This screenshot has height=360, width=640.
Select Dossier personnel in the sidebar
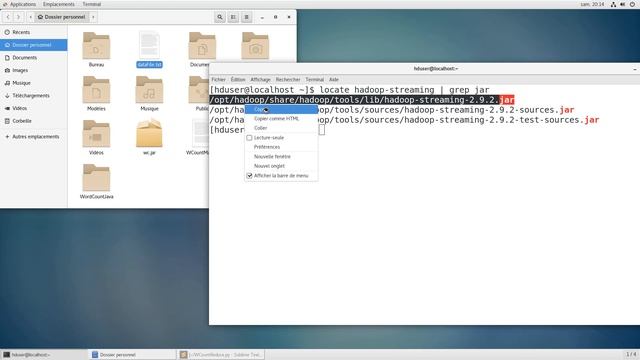pyautogui.click(x=33, y=45)
